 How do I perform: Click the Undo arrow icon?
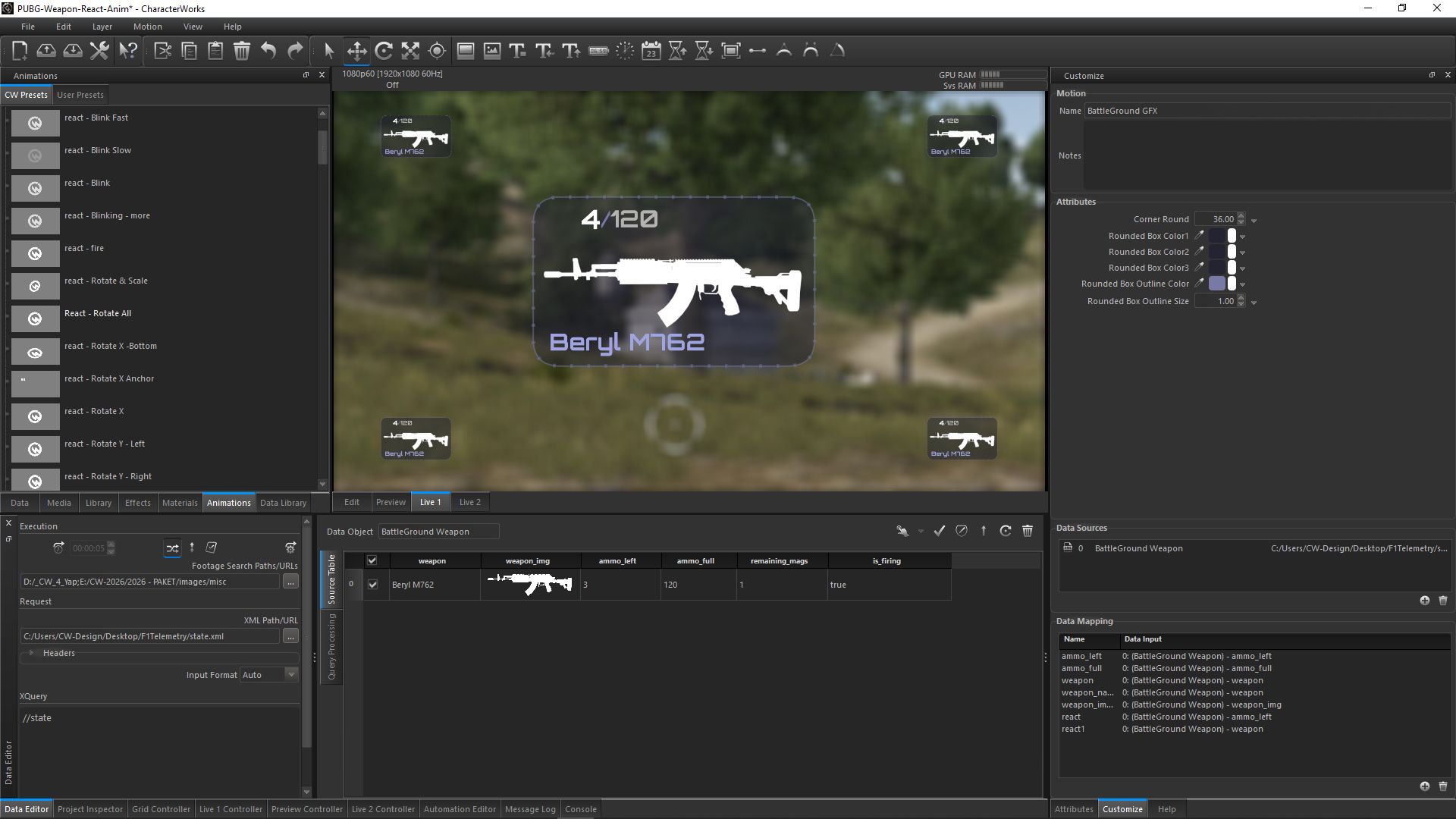tap(268, 51)
